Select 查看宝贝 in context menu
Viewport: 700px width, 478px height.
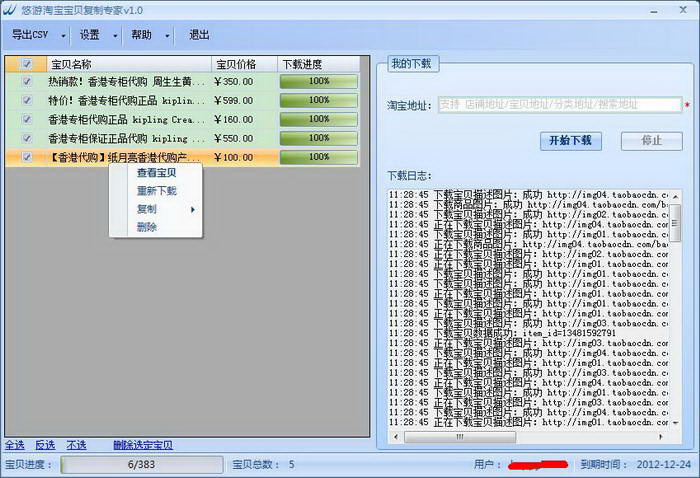tap(156, 173)
